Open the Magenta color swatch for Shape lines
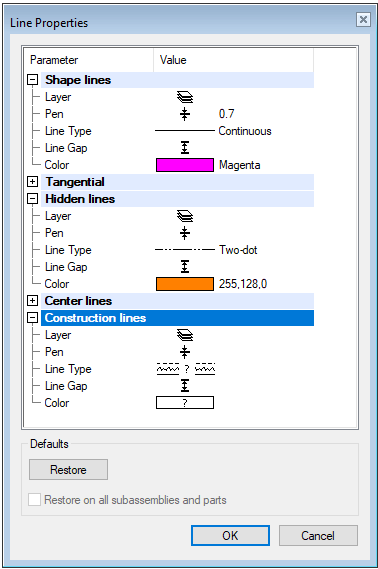The width and height of the screenshot is (378, 569). (185, 165)
